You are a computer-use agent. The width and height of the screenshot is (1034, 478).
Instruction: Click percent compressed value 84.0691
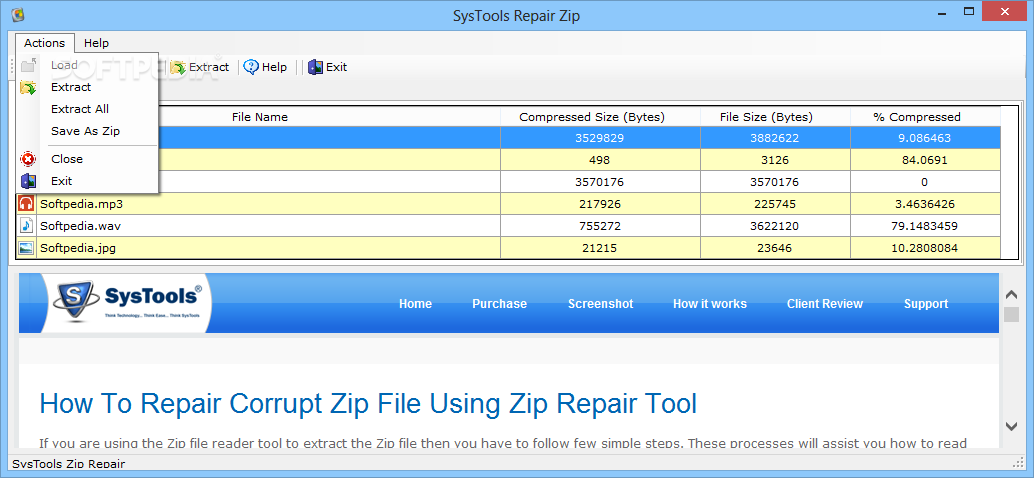click(x=926, y=160)
